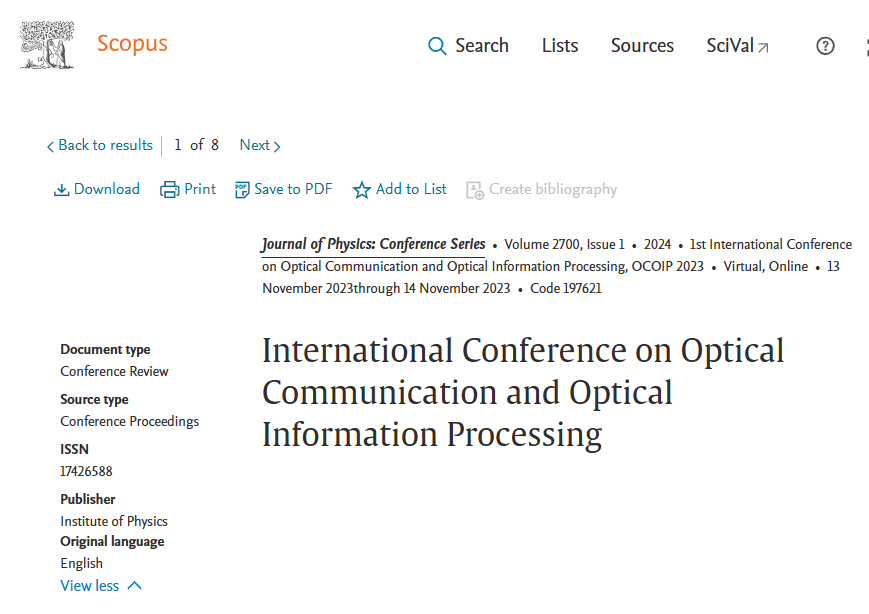The height and width of the screenshot is (614, 869).
Task: Open the SciVal external link
Action: [737, 46]
